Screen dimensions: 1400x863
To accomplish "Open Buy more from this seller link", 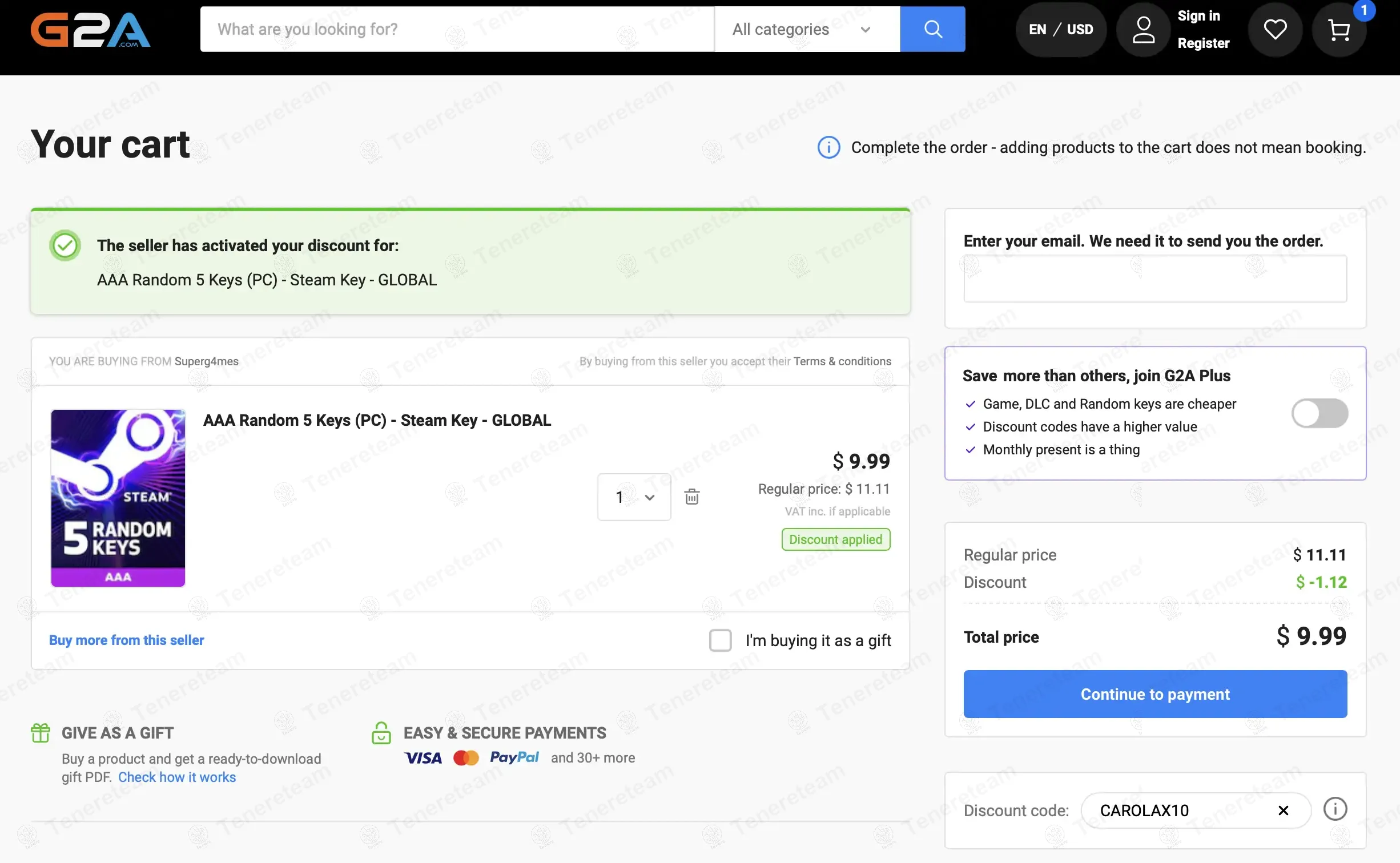I will (126, 640).
